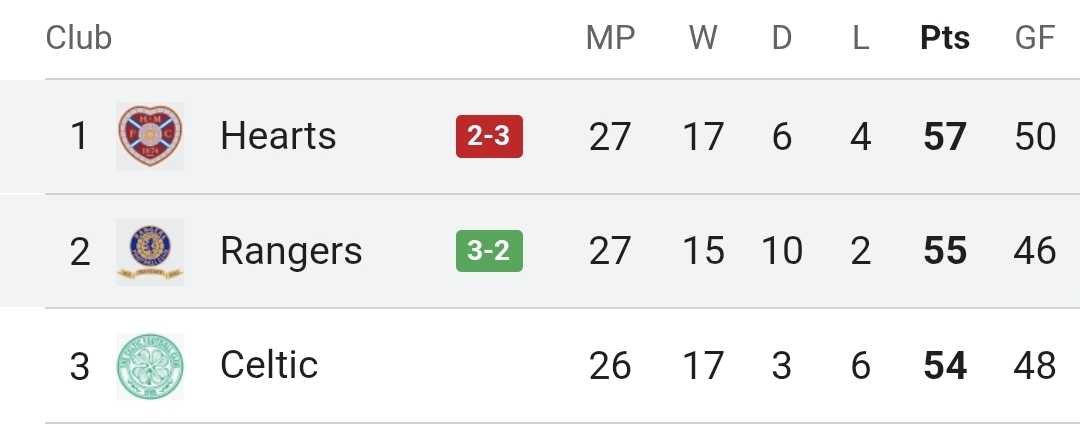Select the Celtic team name
Image resolution: width=1080 pixels, height=435 pixels.
point(269,365)
